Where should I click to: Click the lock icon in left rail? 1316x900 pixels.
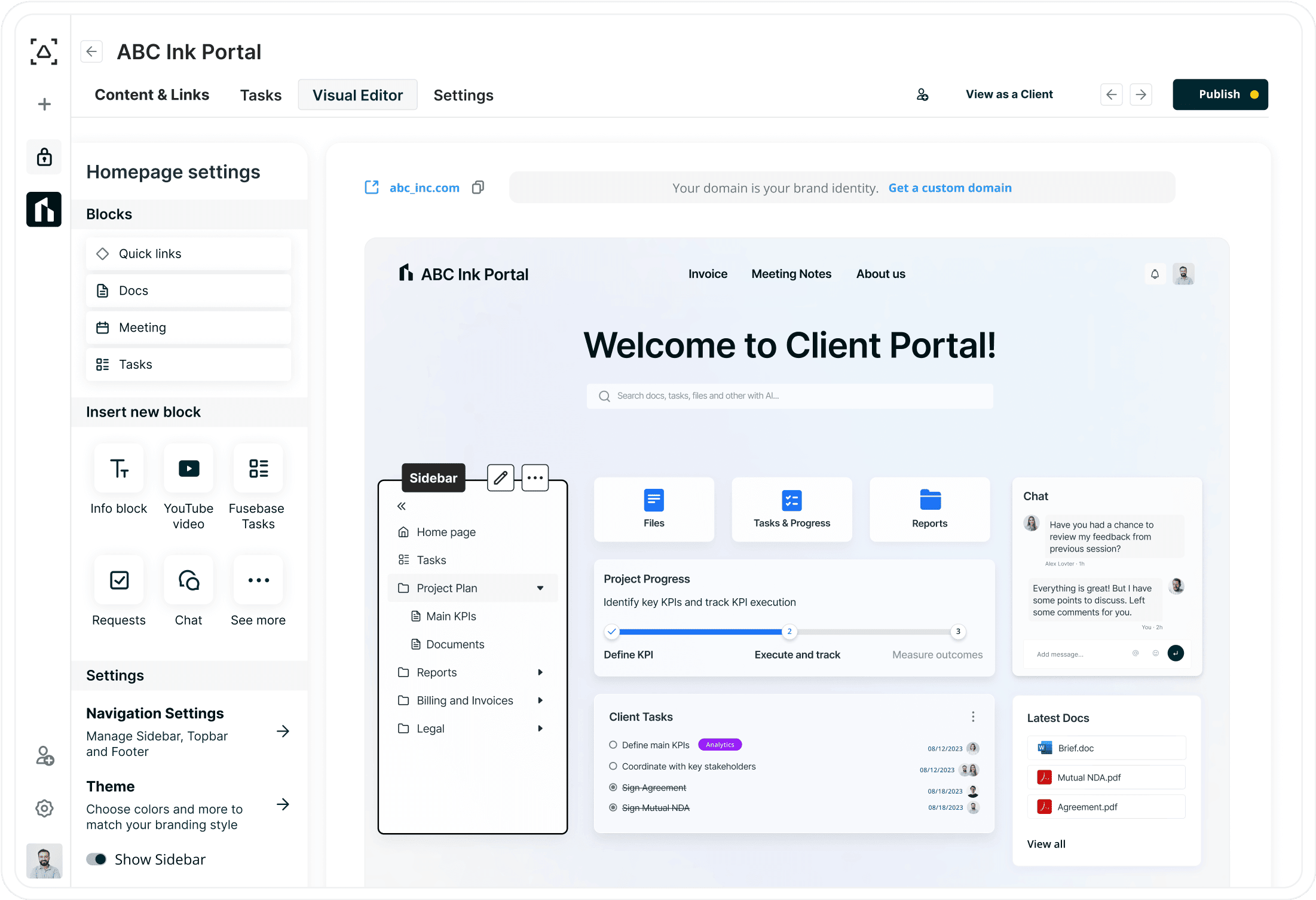(x=44, y=157)
